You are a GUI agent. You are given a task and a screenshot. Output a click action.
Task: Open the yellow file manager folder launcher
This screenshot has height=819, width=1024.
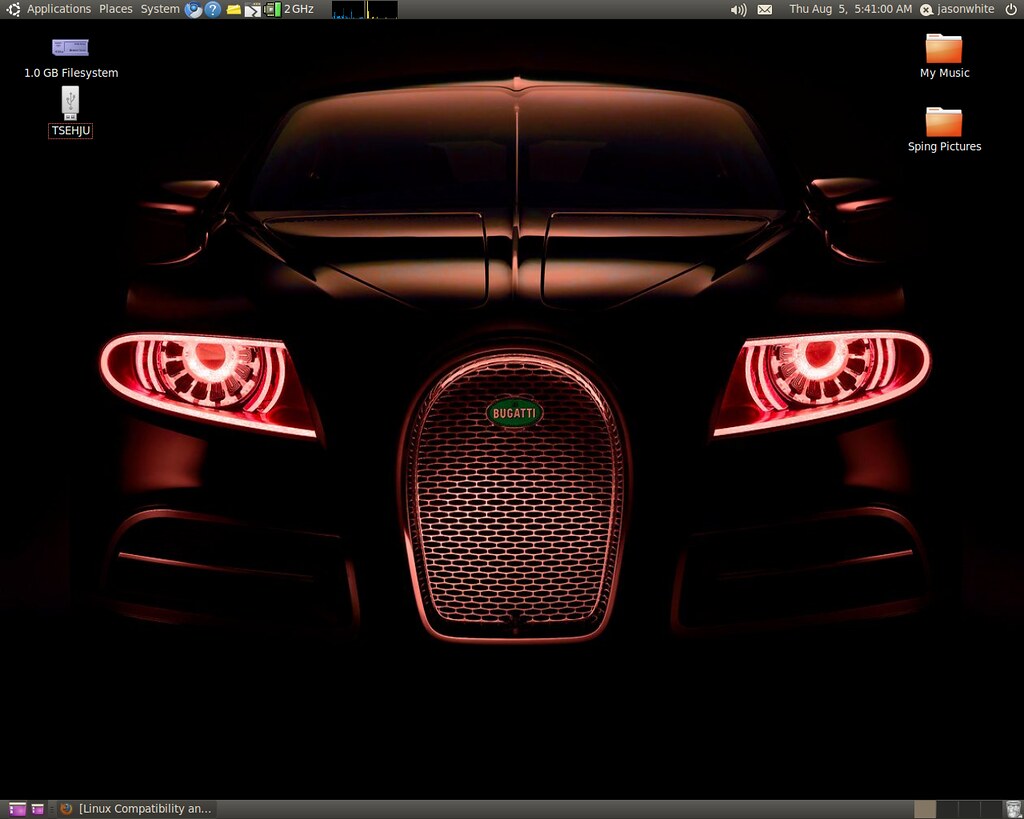tap(233, 9)
